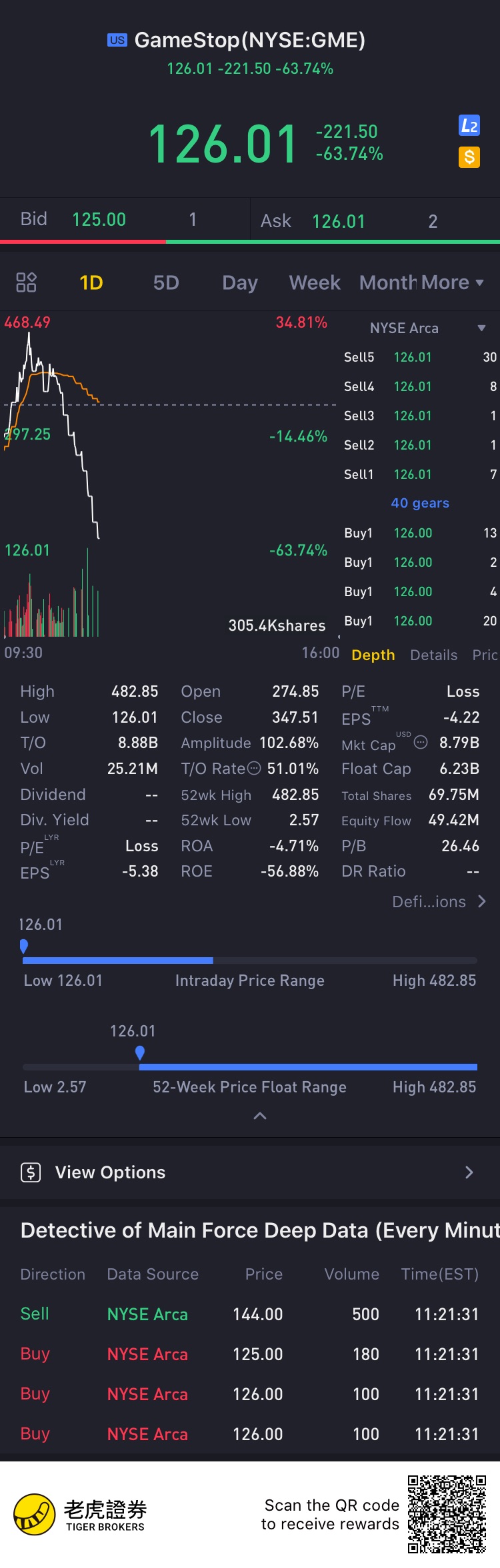This screenshot has height=1568, width=500.
Task: Switch to the 5D chart tab
Action: point(166,282)
